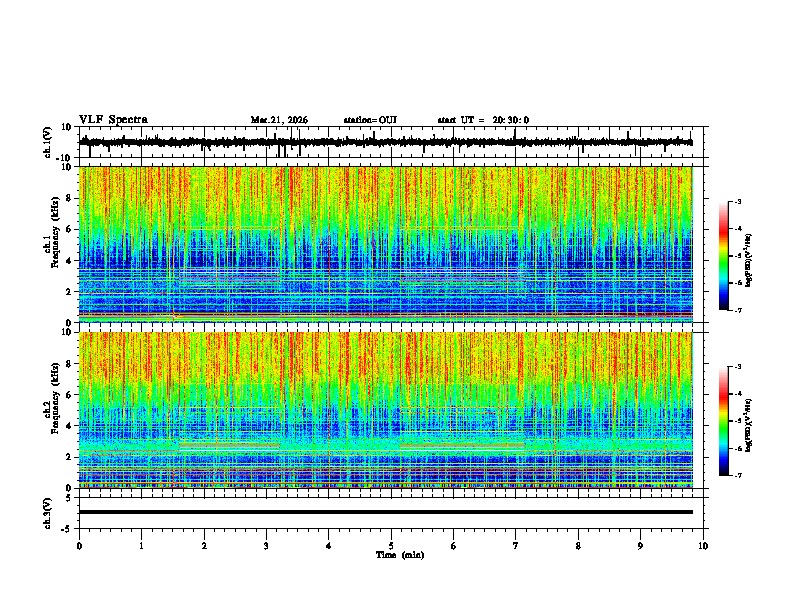Click the ch.2 spectrogram color scale bar

(x=724, y=421)
